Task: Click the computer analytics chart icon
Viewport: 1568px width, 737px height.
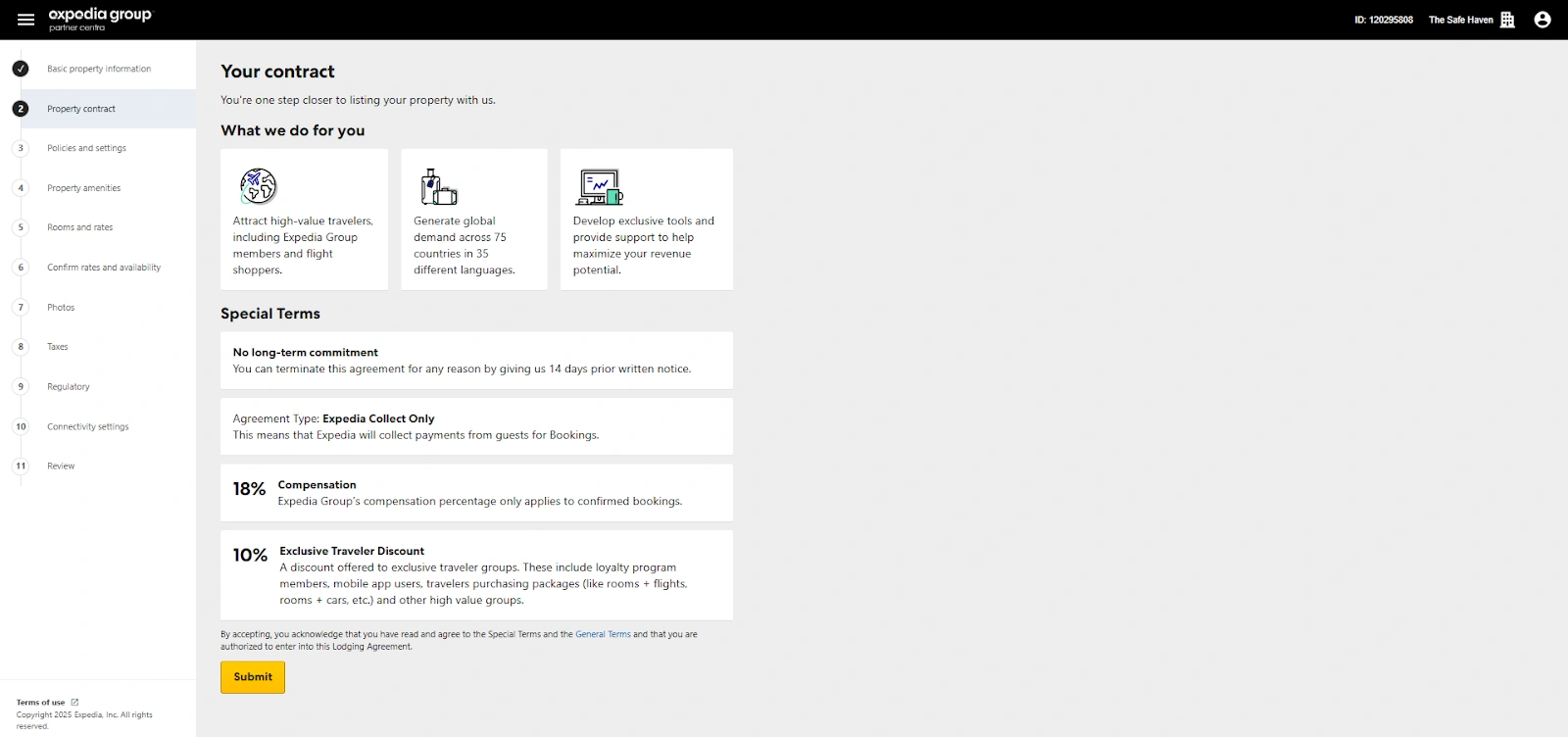Action: click(x=600, y=186)
